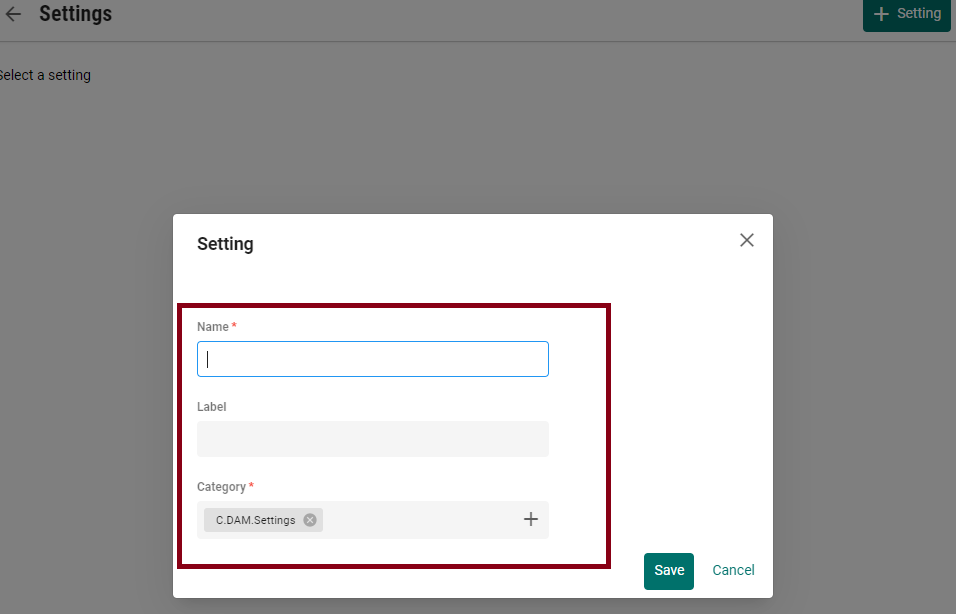
Task: Click the Setting dialog heading
Action: (x=225, y=244)
